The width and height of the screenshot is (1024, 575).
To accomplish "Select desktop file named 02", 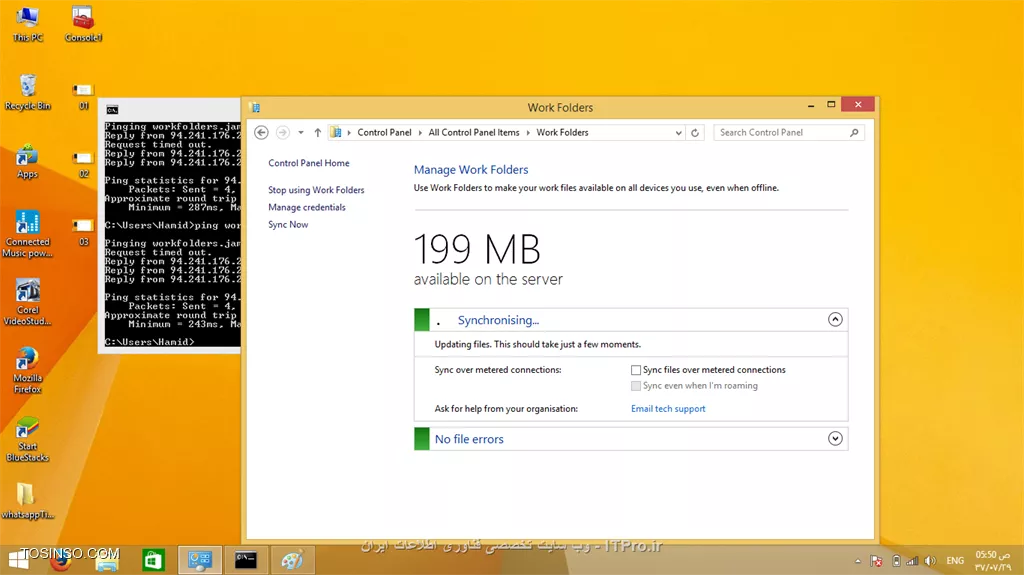I will tap(84, 165).
